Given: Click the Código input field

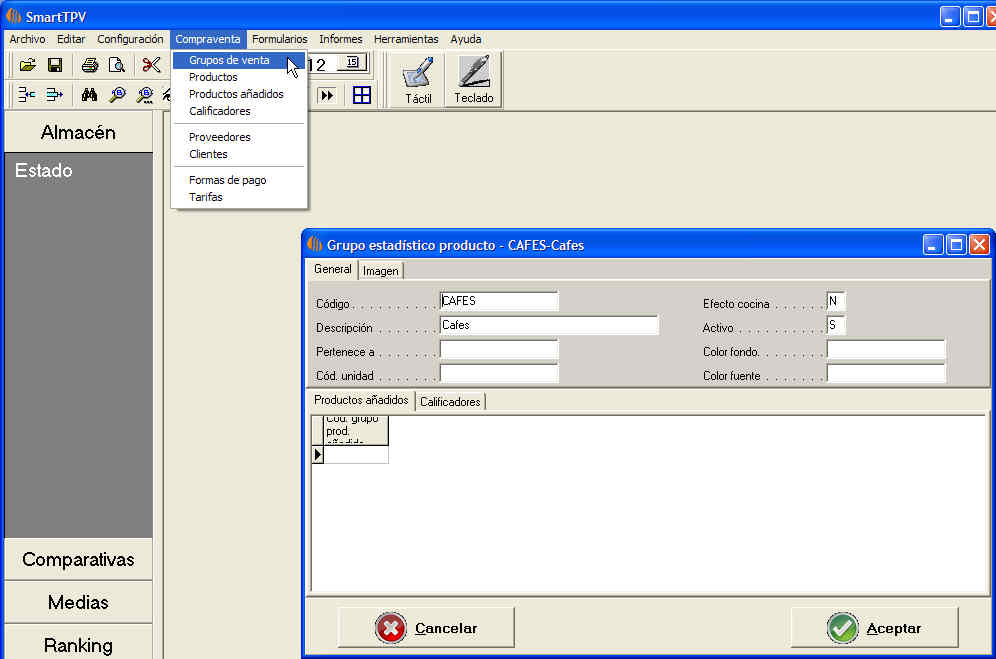Looking at the screenshot, I should [499, 301].
